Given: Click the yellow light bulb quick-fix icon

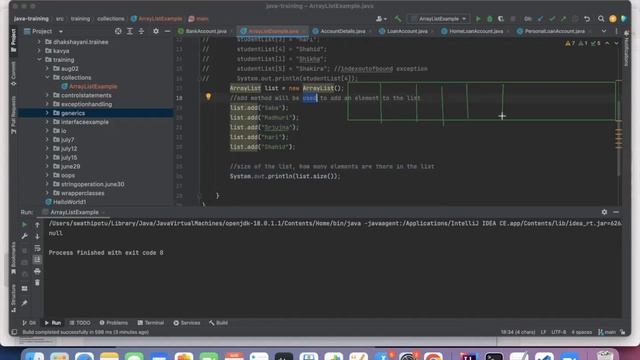Looking at the screenshot, I should tap(208, 97).
